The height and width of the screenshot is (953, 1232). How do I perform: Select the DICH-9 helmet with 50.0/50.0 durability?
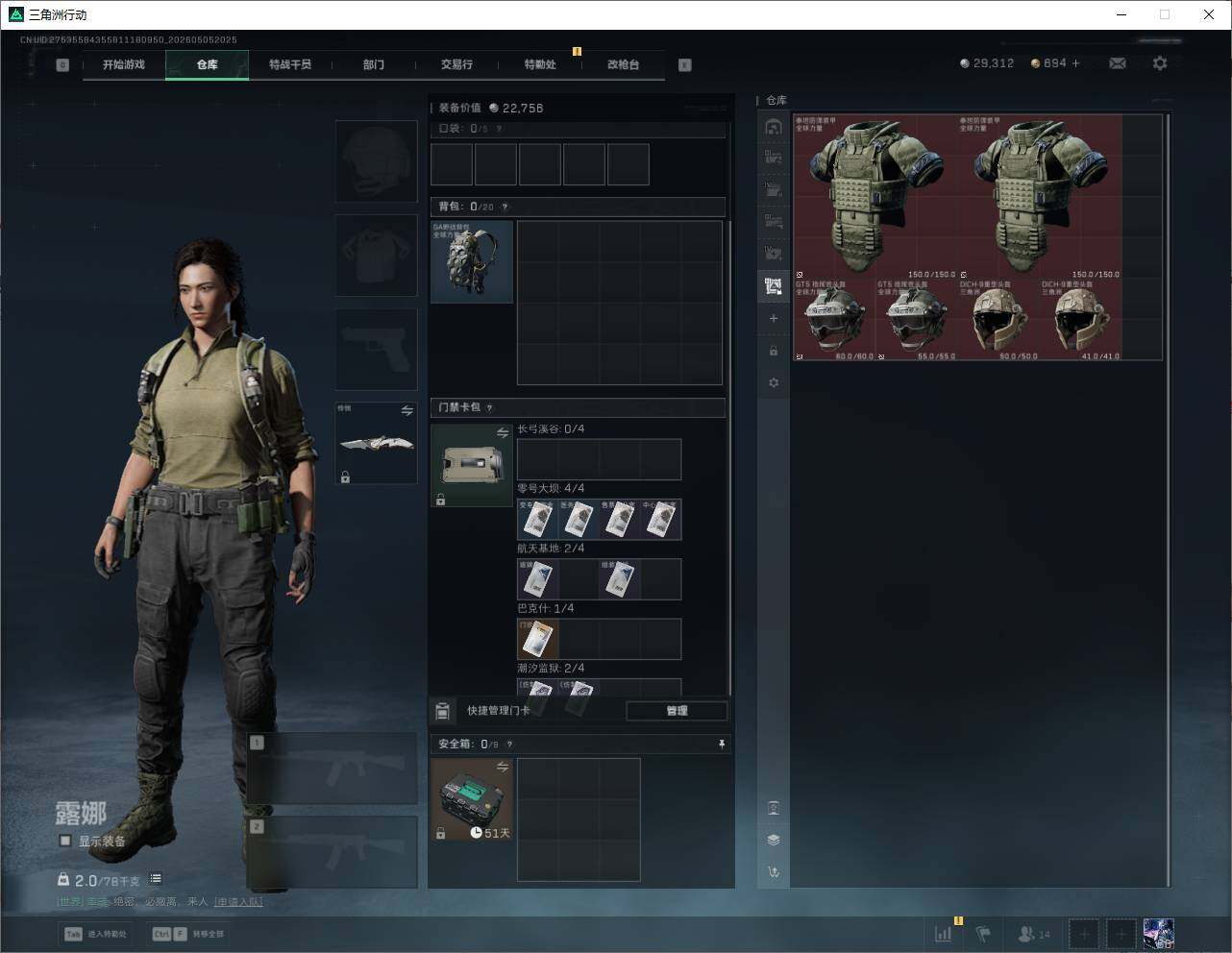(999, 320)
